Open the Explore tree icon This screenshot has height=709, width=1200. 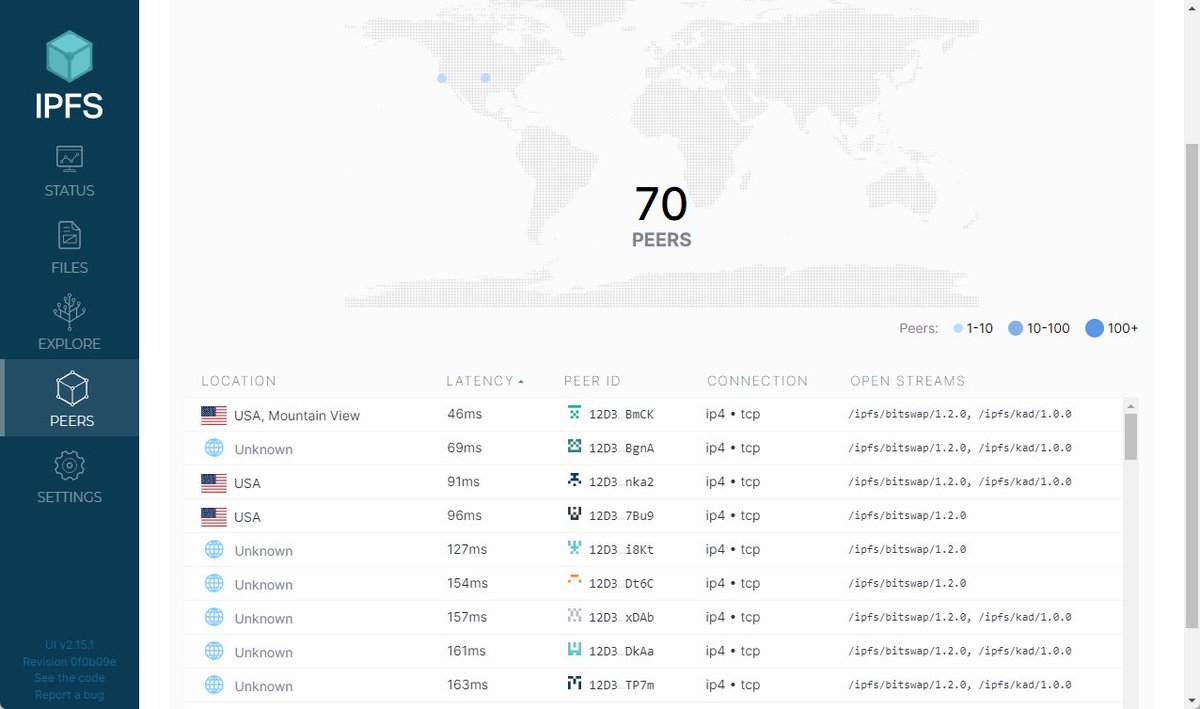tap(69, 311)
